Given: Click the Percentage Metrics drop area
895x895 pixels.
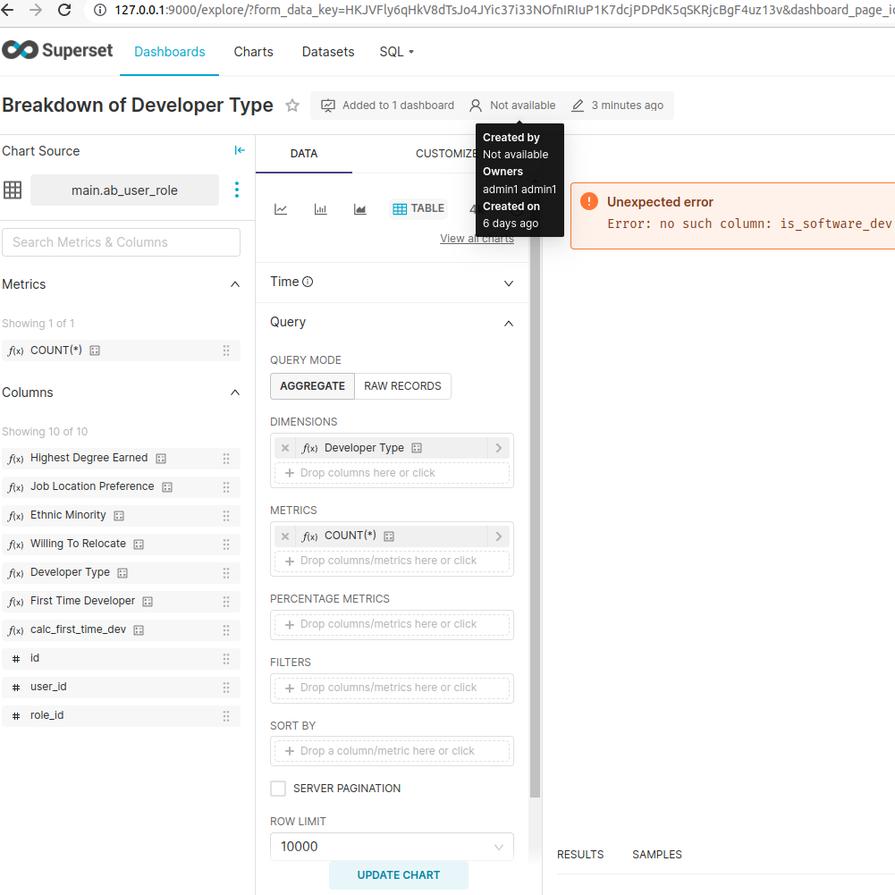Looking at the screenshot, I should click(x=392, y=624).
